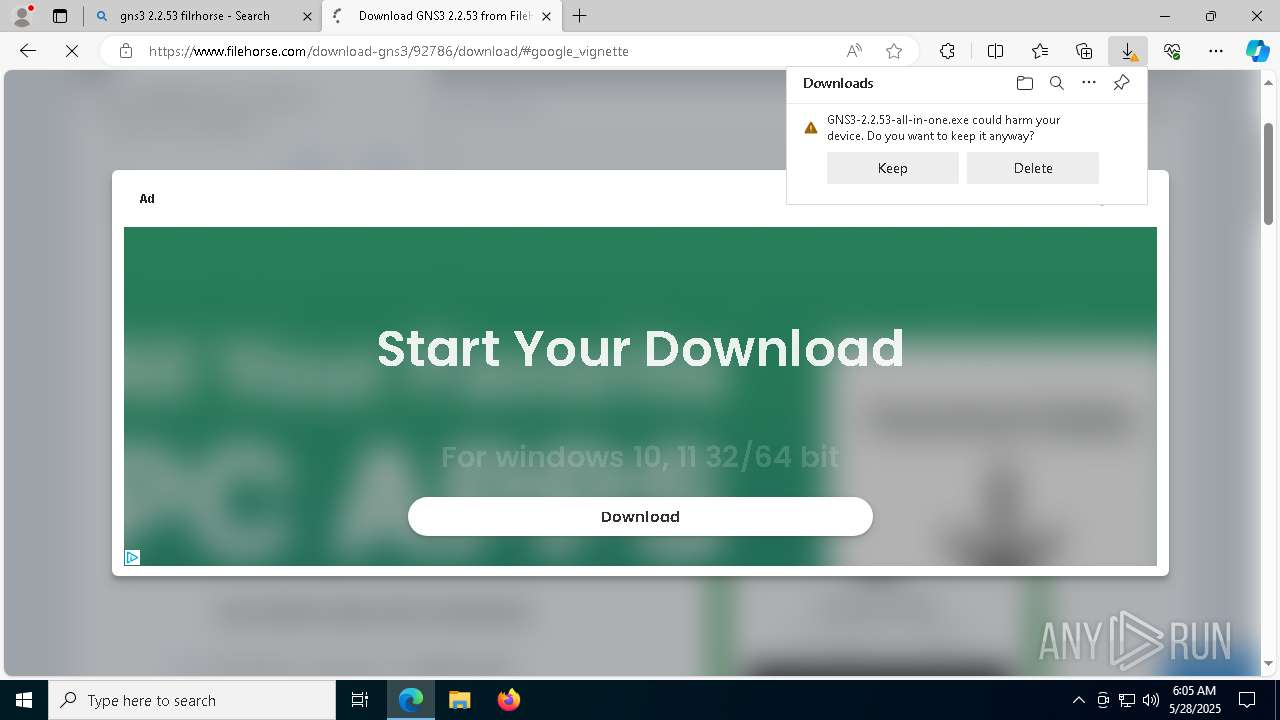Screen dimensions: 1280x720
Task: Open Browser essentials icon
Action: pos(1172,51)
